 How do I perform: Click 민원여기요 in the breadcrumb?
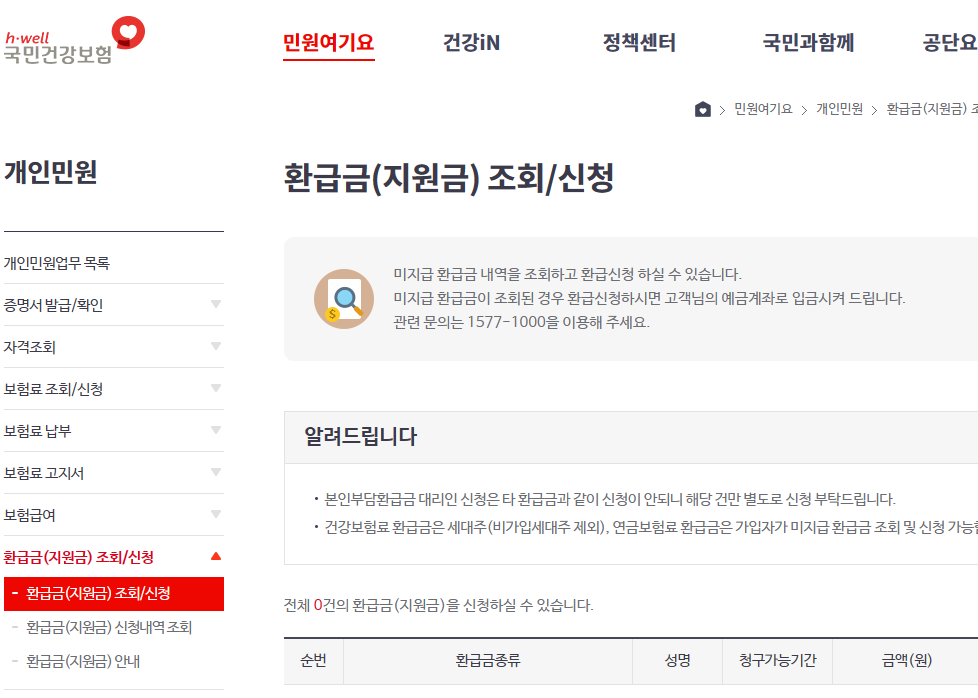(763, 109)
